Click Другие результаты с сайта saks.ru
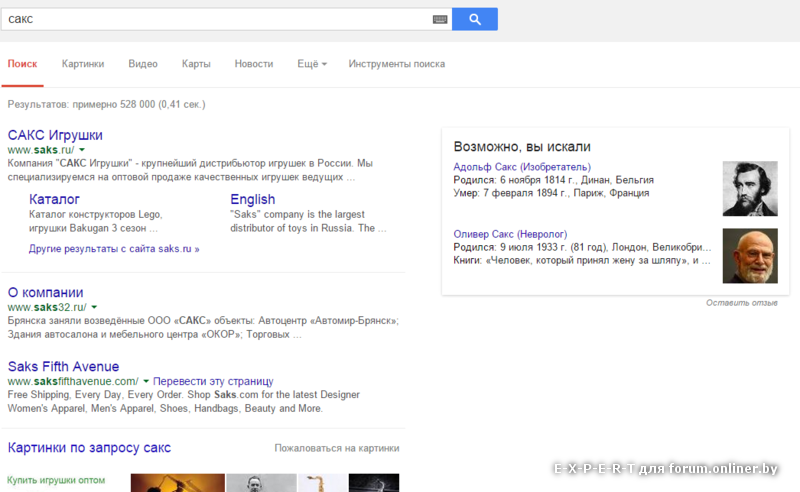This screenshot has height=492, width=800. (x=114, y=249)
